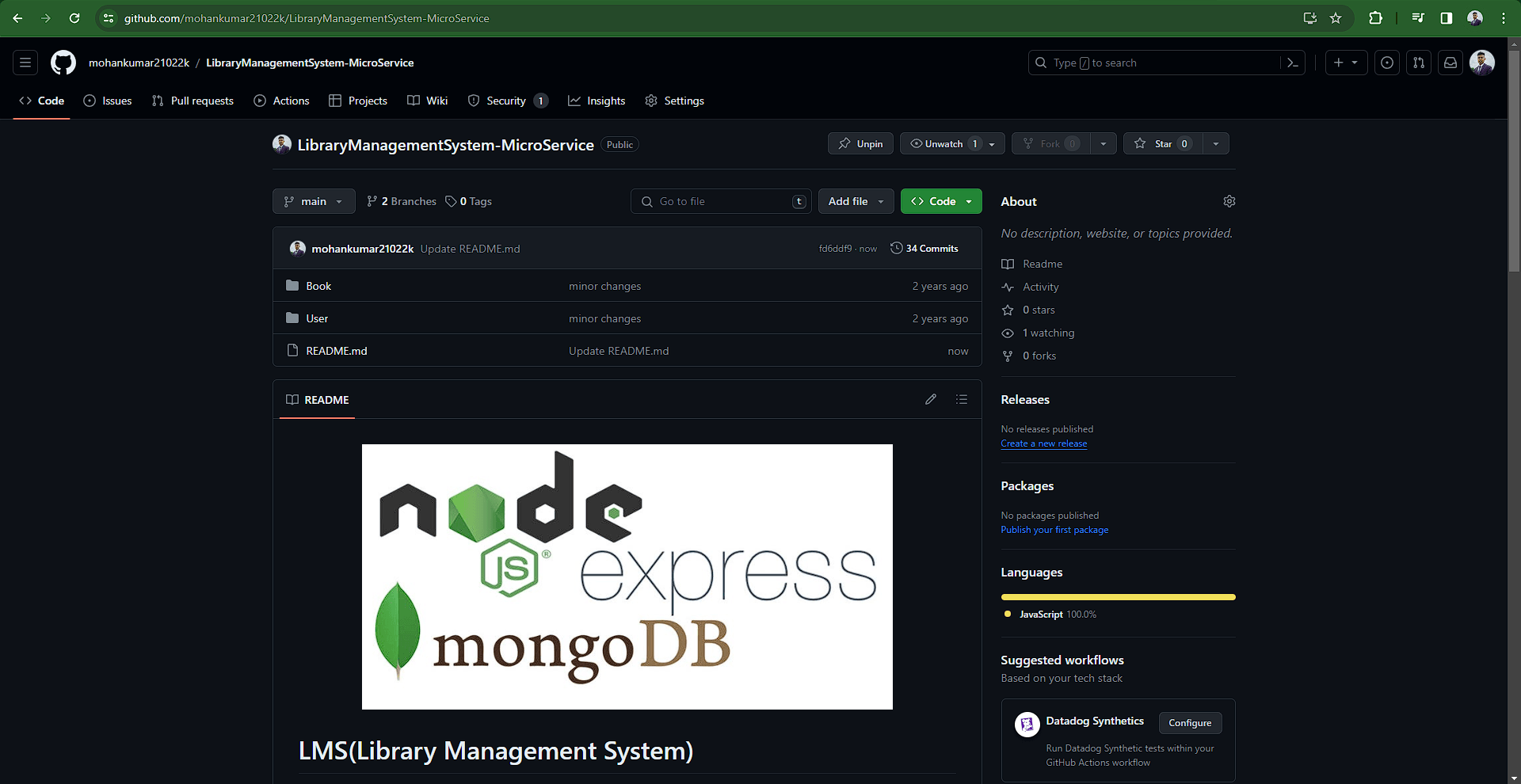
Task: Click the browser back arrow
Action: click(17, 18)
